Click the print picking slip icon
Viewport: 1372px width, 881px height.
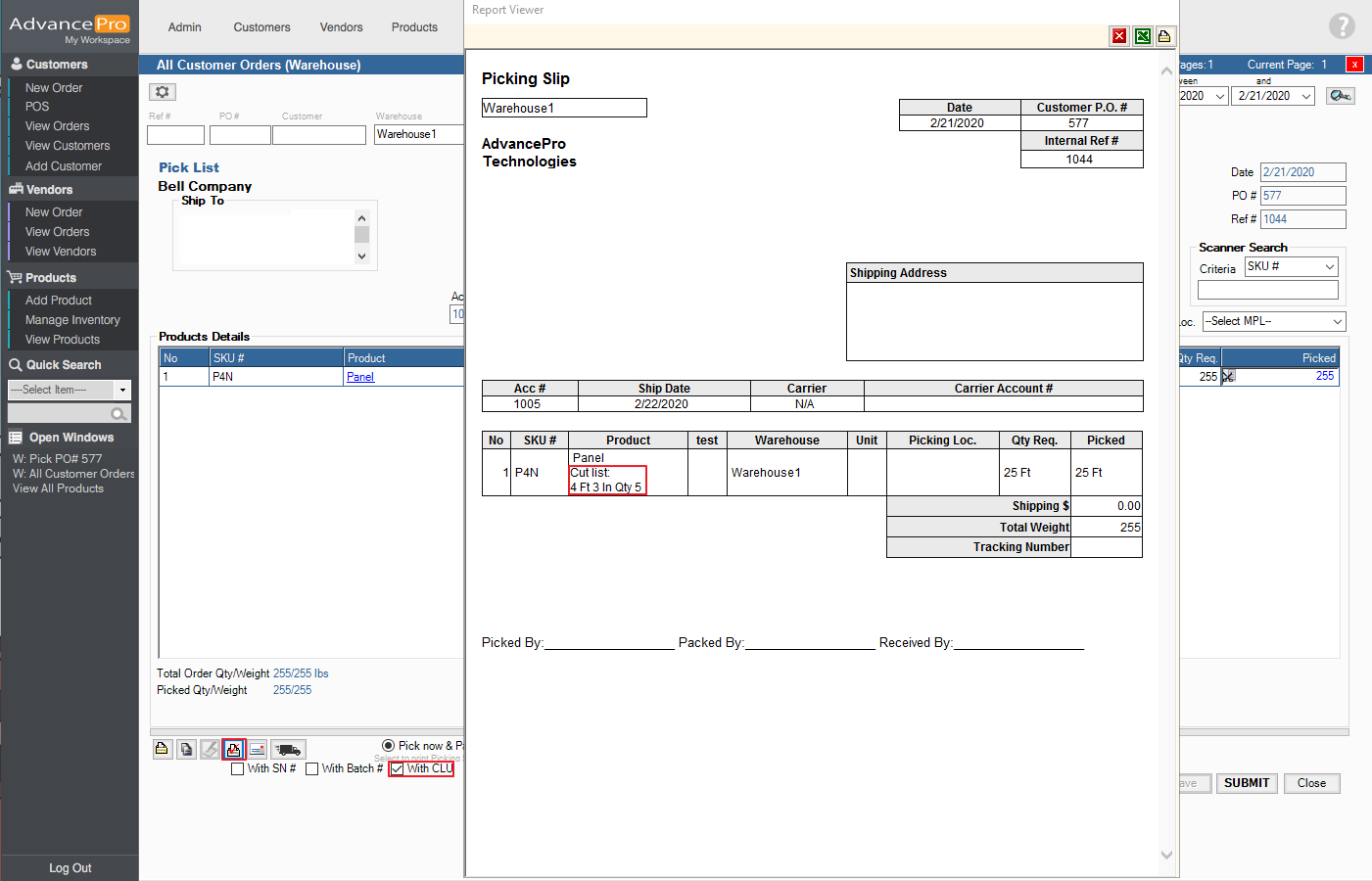[234, 750]
